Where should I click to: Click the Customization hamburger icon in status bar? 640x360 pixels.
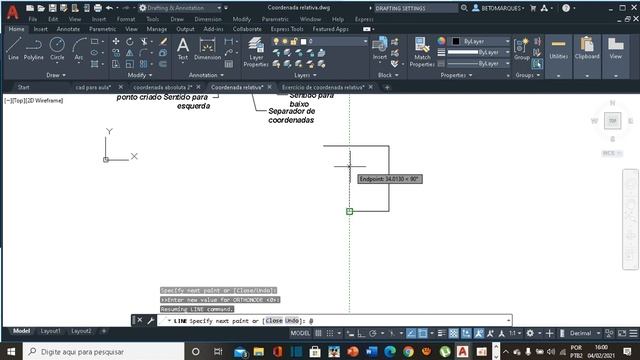pyautogui.click(x=633, y=333)
